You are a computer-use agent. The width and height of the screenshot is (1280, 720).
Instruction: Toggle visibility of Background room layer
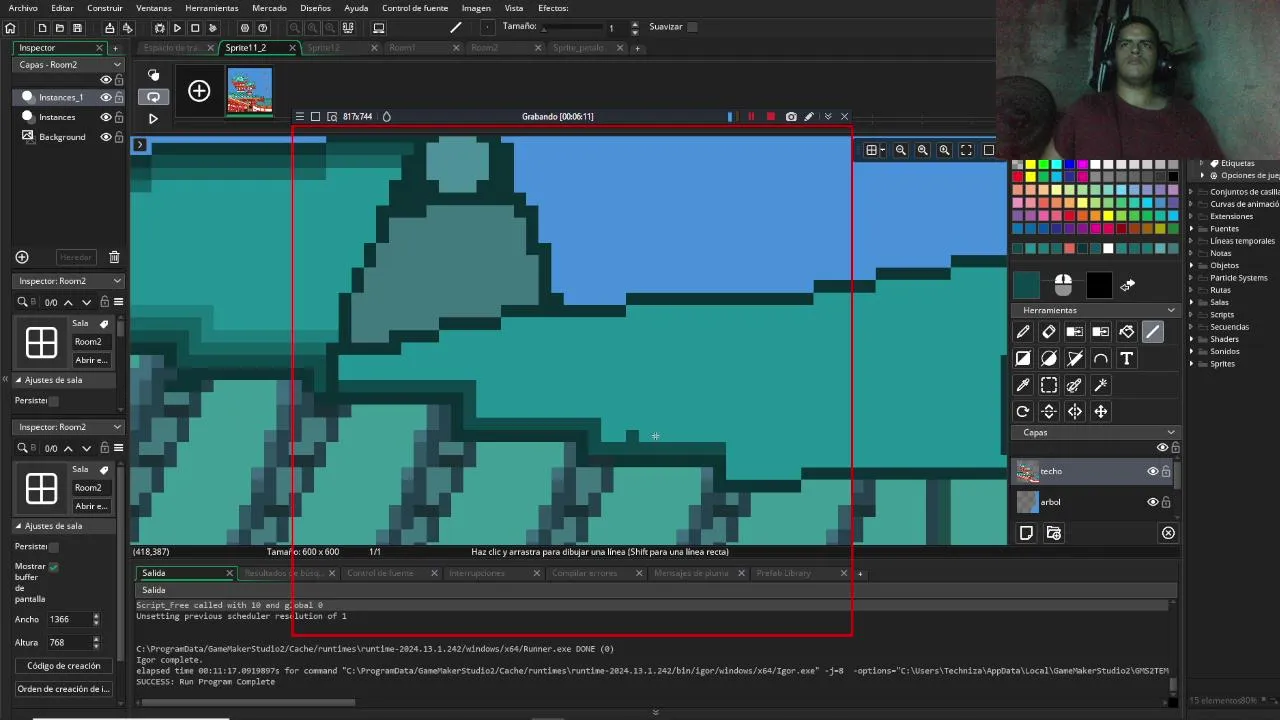(105, 137)
